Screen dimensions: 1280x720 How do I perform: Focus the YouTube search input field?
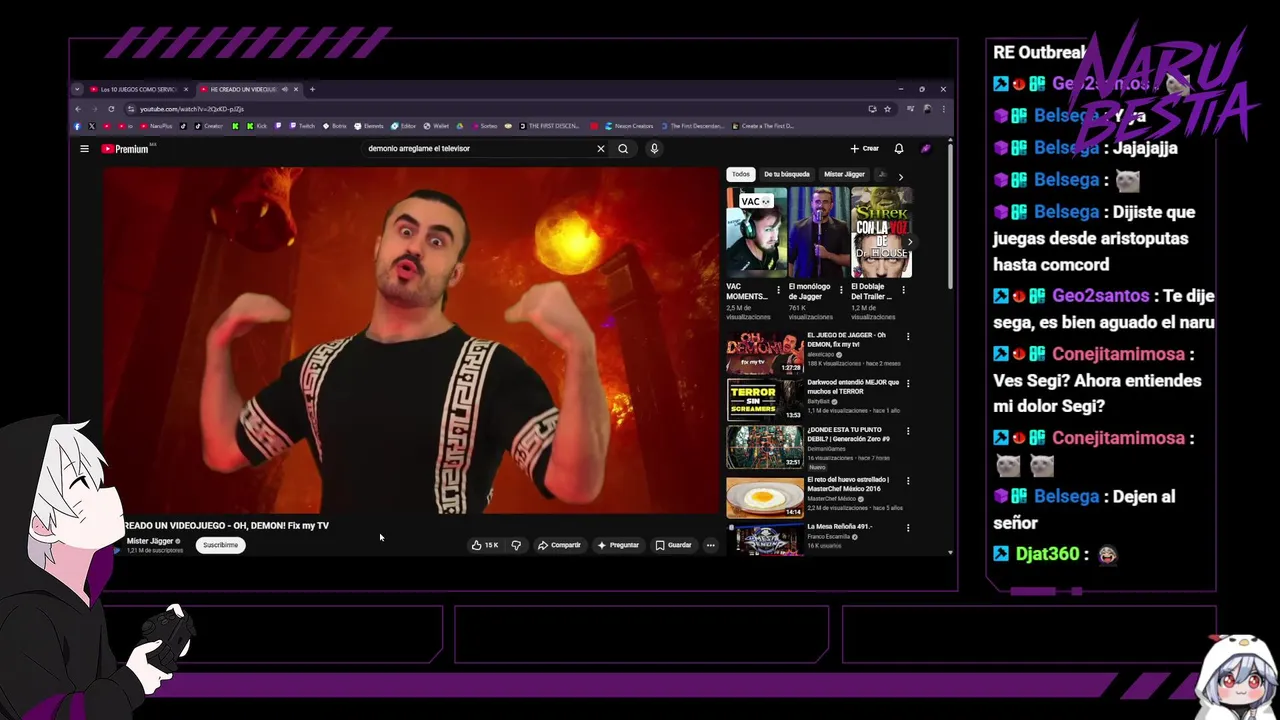pos(478,149)
